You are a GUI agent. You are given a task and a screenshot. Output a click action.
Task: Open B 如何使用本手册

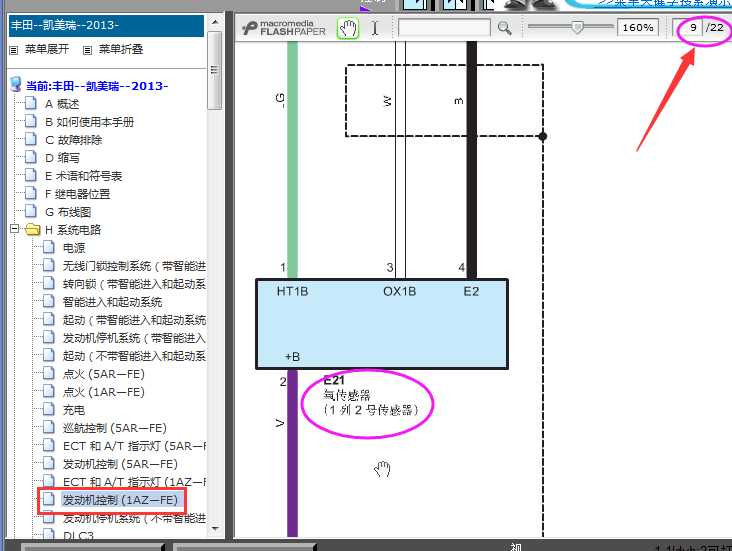(89, 122)
